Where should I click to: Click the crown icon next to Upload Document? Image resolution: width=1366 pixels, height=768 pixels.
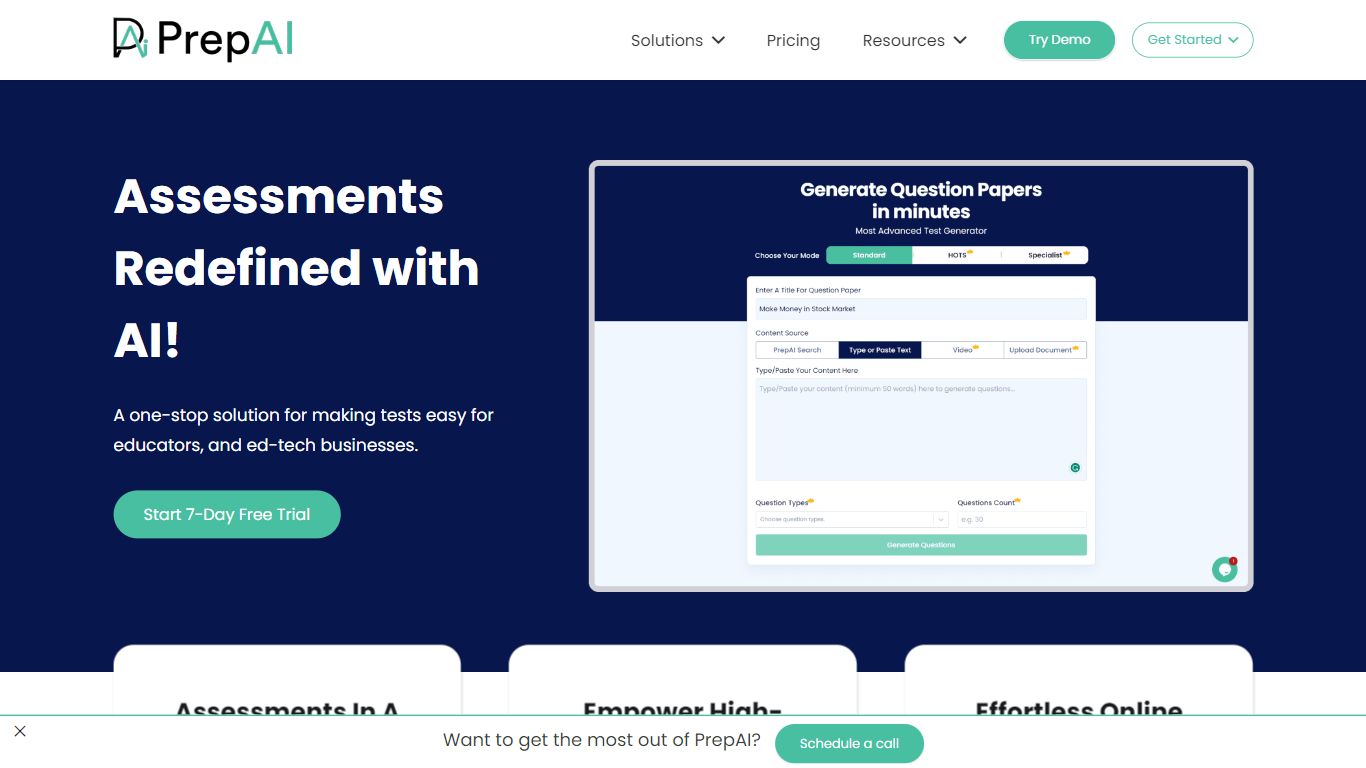point(1076,348)
